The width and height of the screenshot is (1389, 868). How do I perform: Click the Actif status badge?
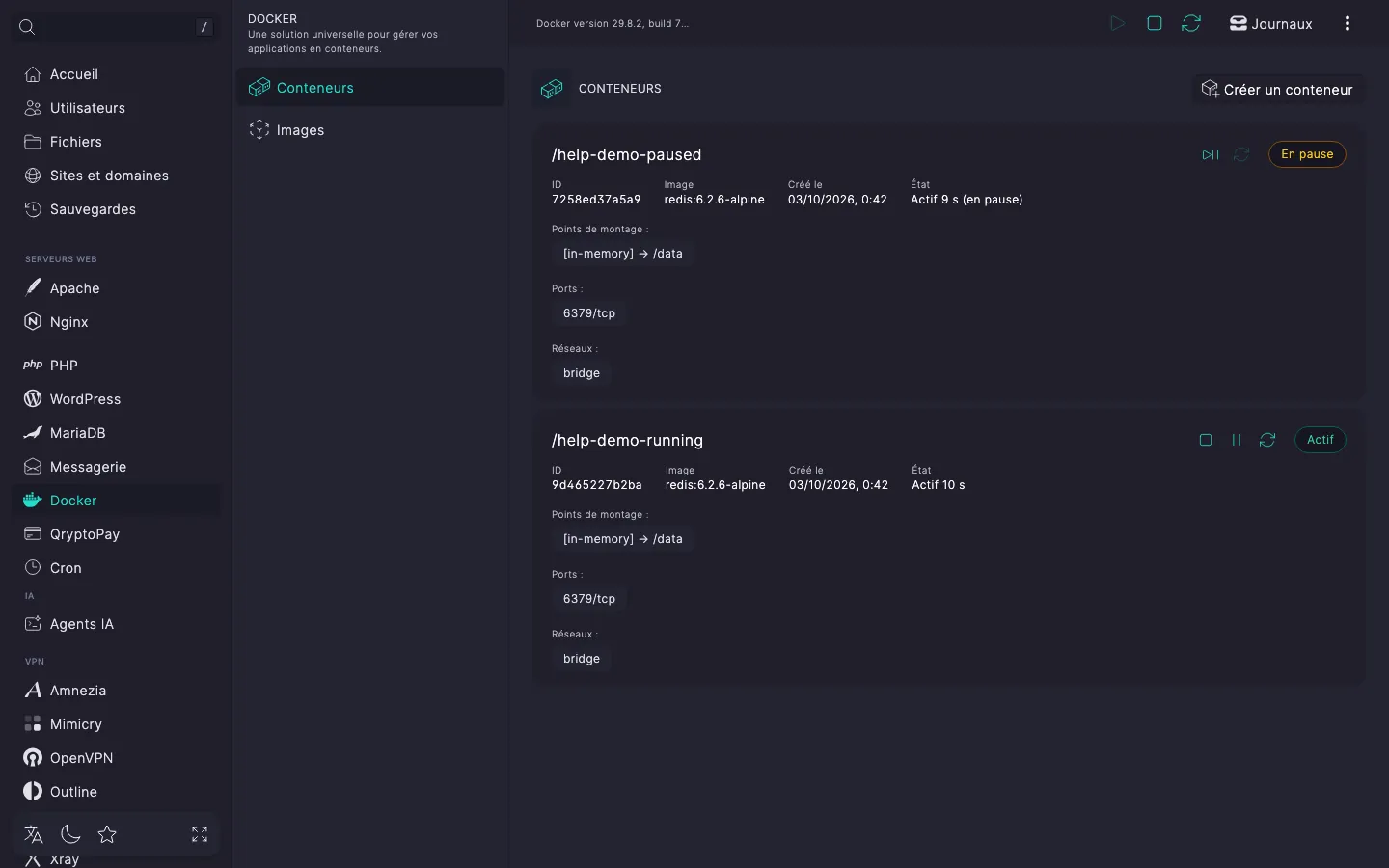click(x=1320, y=440)
